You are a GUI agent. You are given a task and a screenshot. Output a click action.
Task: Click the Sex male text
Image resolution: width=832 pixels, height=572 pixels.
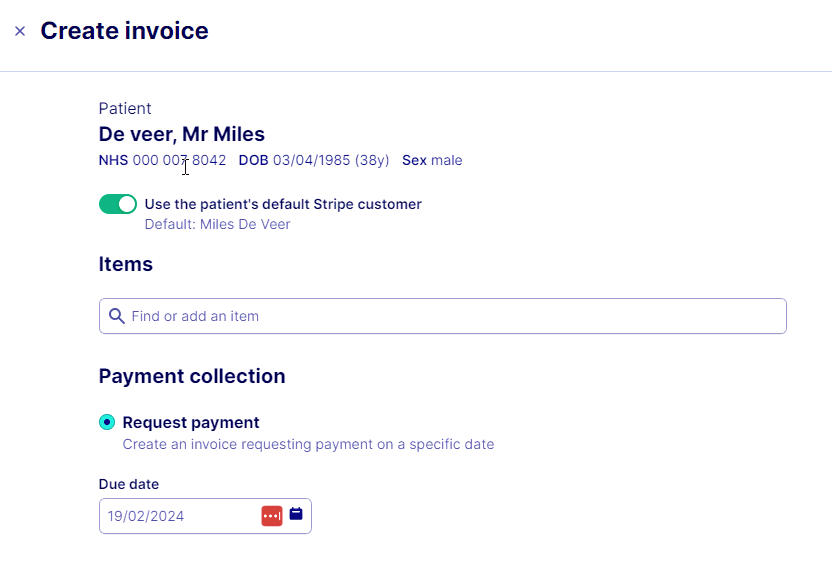click(x=432, y=160)
